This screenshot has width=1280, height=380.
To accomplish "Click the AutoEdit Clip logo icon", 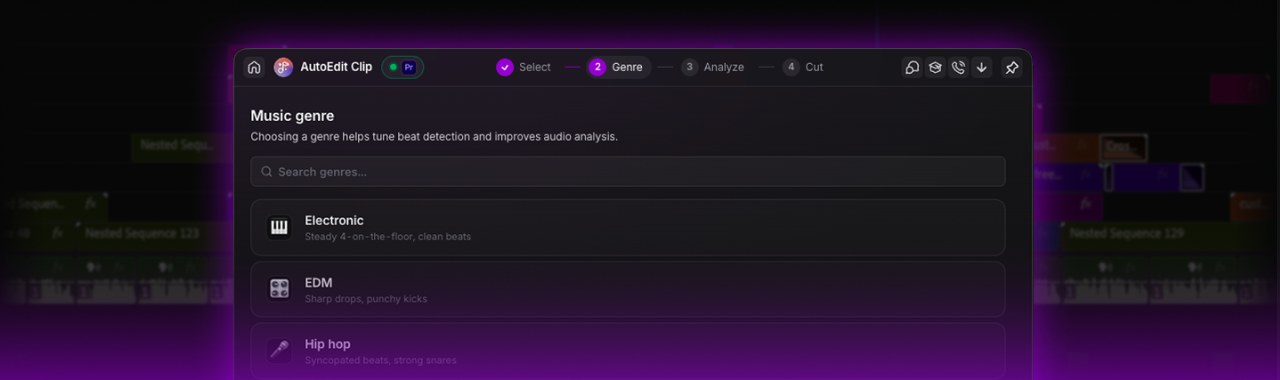I will coord(283,67).
